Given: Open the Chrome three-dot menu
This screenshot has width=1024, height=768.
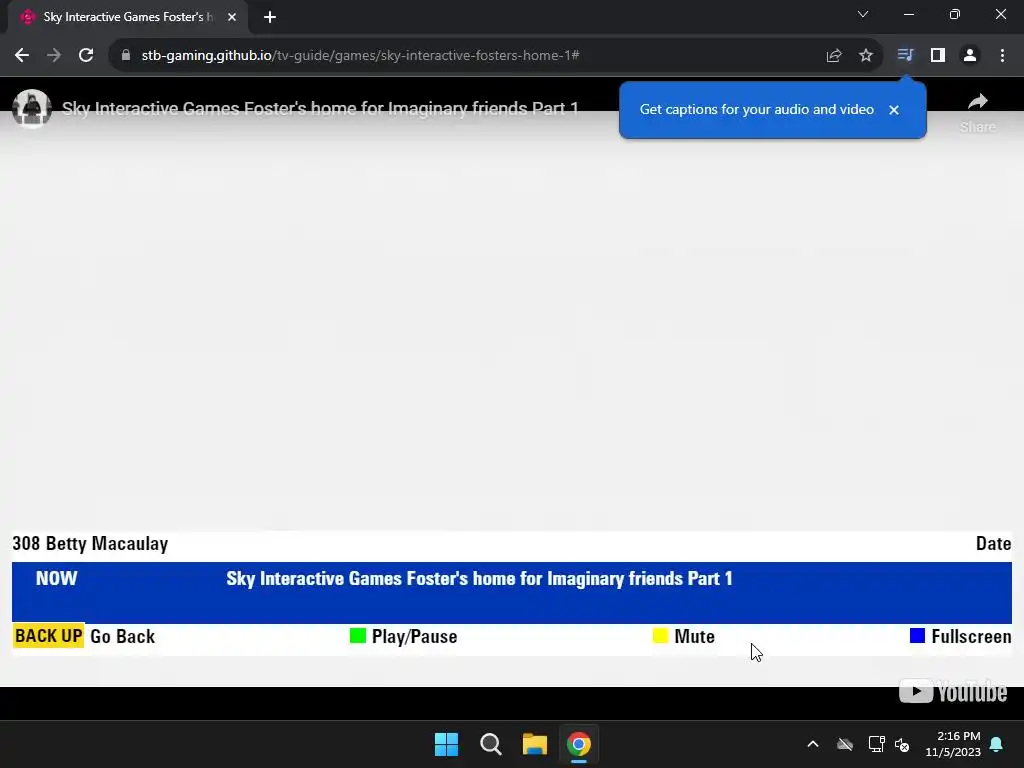Looking at the screenshot, I should pyautogui.click(x=1002, y=56).
